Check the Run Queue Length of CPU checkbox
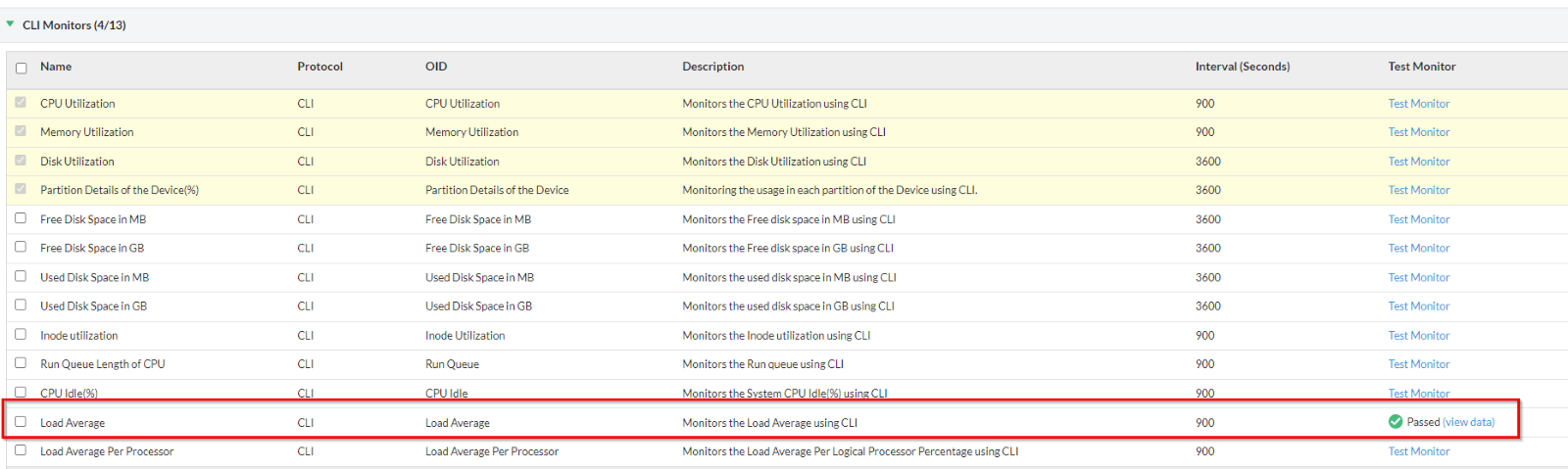This screenshot has width=1568, height=469. click(21, 363)
